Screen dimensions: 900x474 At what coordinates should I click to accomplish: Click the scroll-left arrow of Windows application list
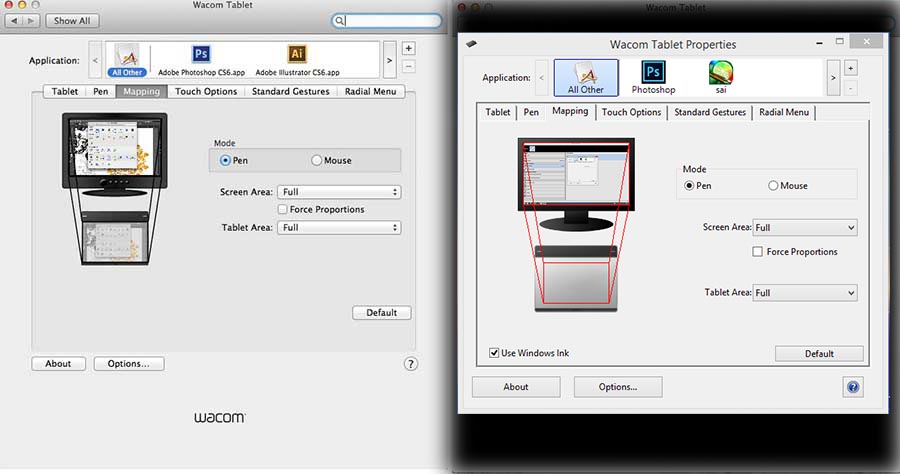(541, 77)
